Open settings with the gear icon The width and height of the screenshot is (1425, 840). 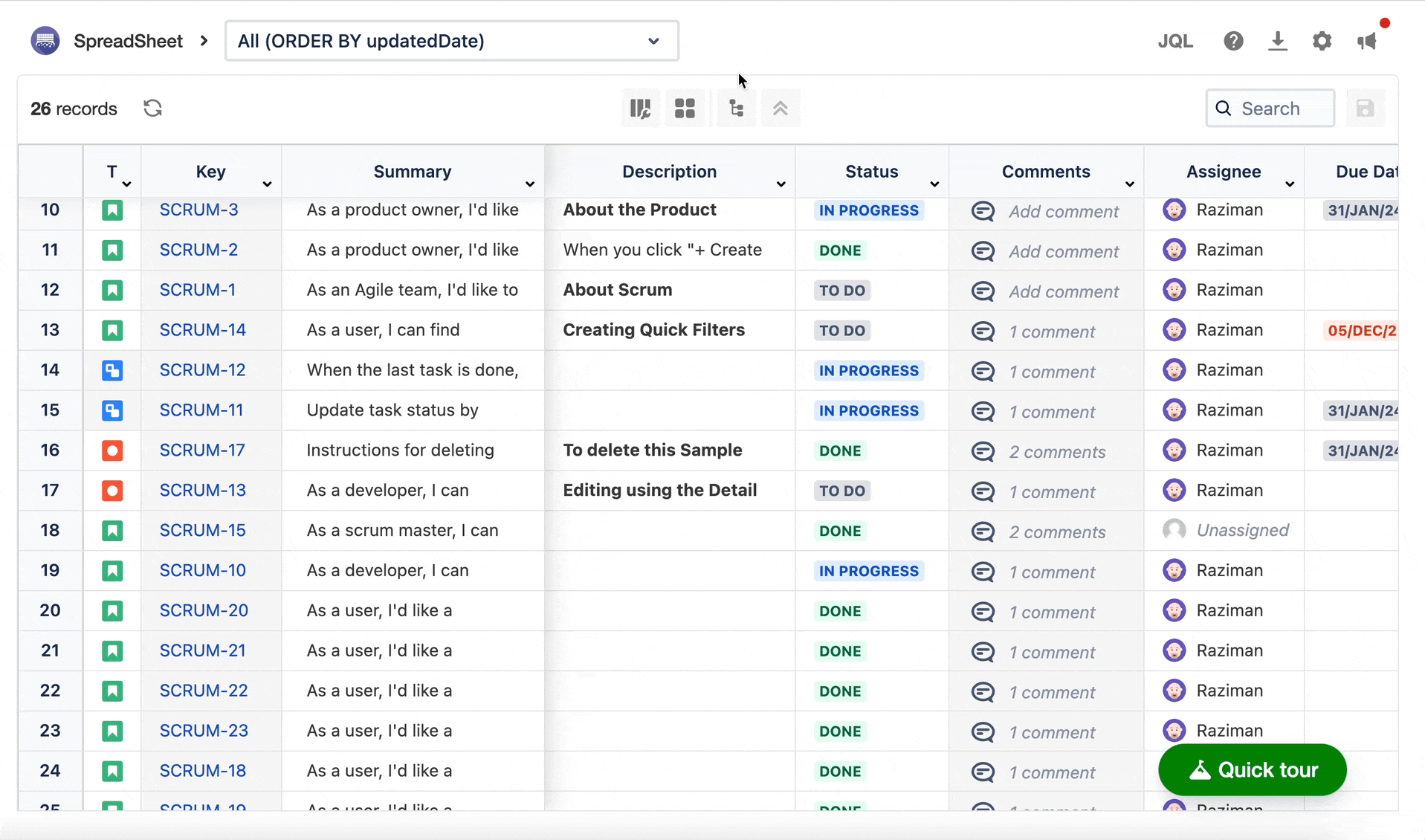point(1322,41)
